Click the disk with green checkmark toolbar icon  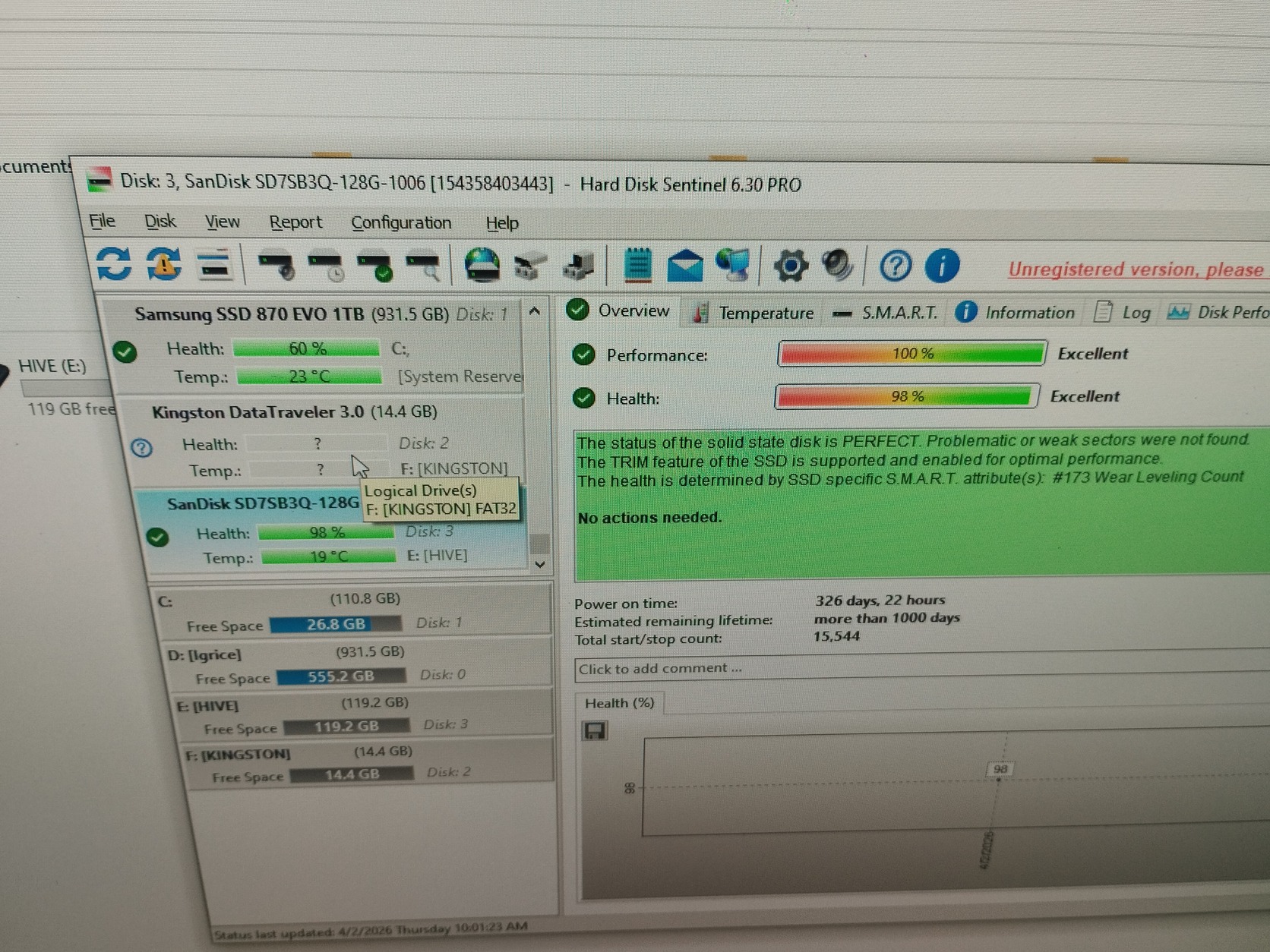[x=375, y=267]
